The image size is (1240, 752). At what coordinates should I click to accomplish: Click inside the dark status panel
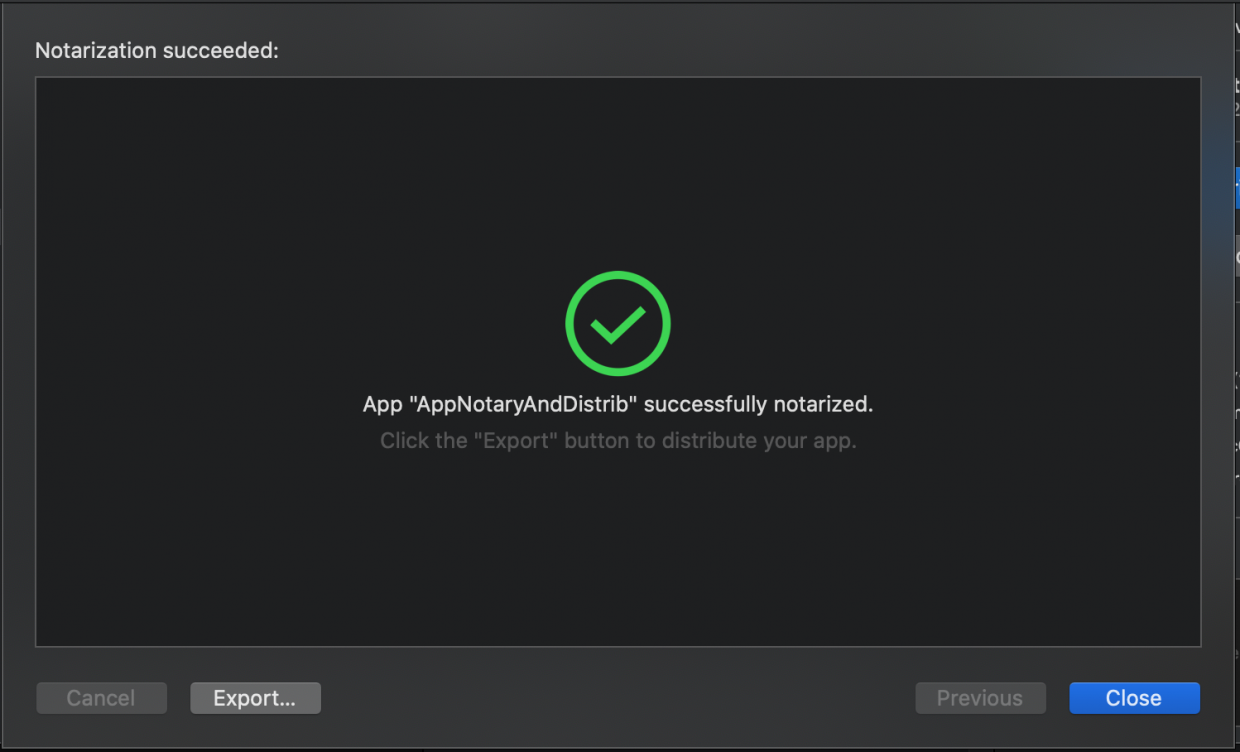tap(617, 550)
